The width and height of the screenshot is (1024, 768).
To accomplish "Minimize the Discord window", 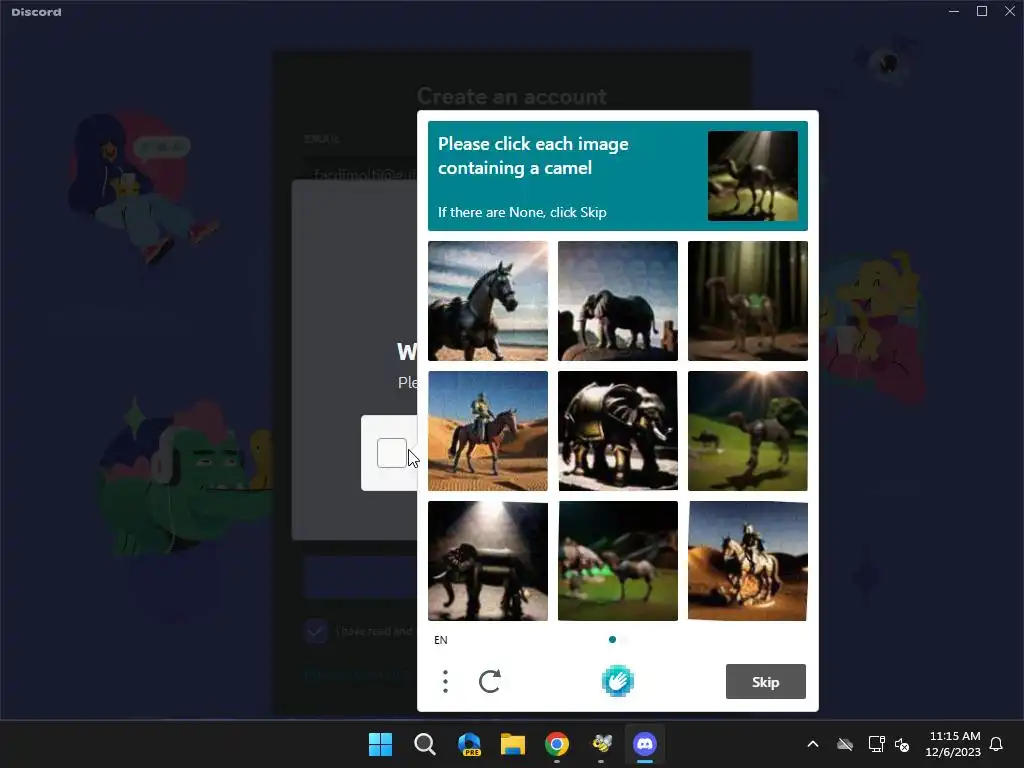I will point(953,11).
